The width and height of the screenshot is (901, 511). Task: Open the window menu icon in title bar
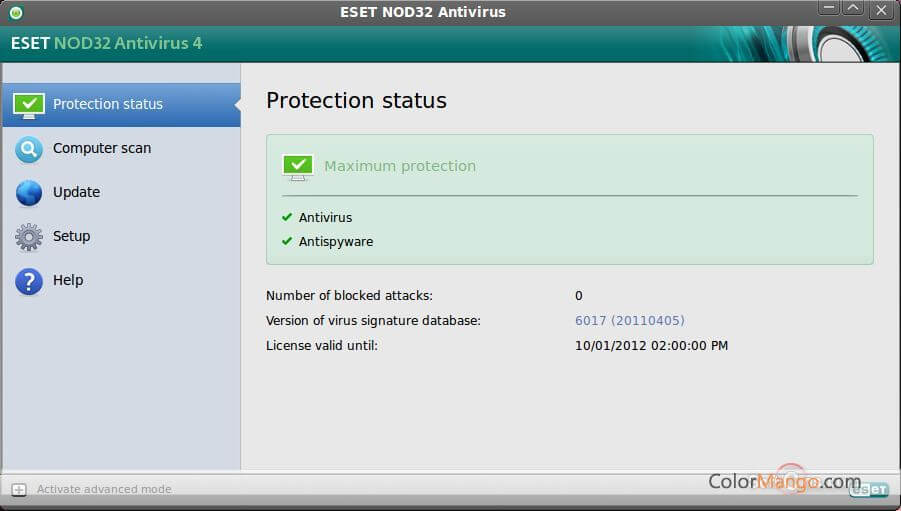tap(15, 12)
